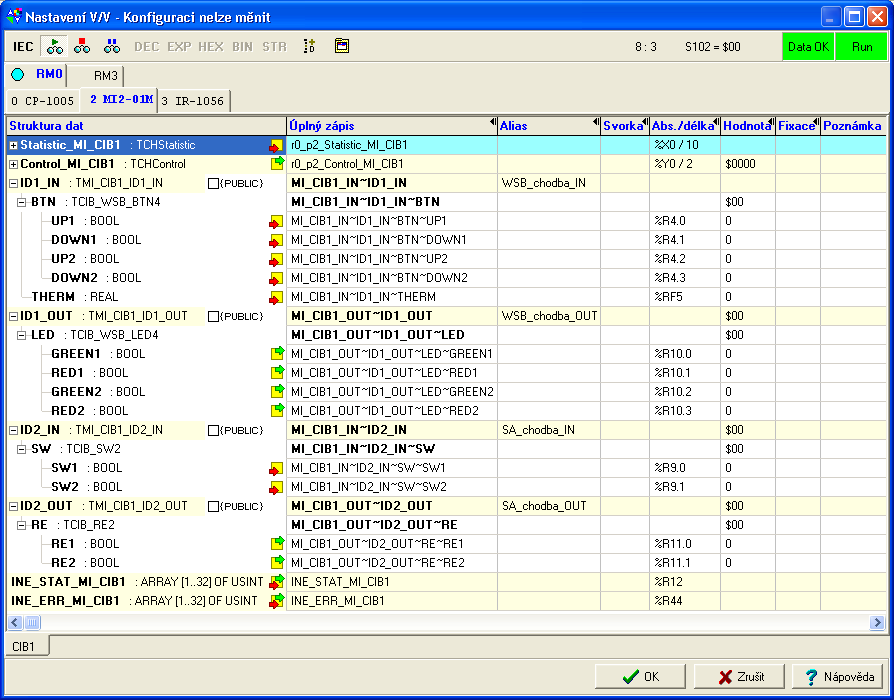
Task: Confirm with the OK button
Action: 642,677
